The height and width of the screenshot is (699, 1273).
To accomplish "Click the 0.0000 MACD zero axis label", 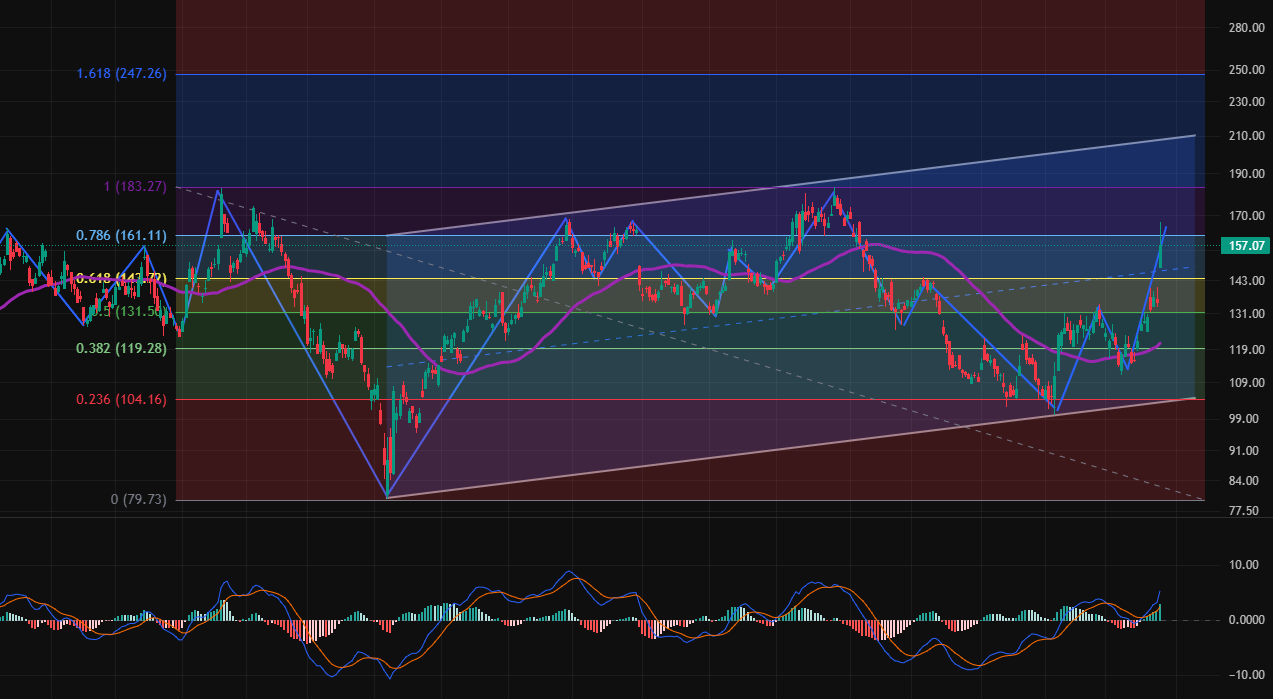I will tap(1245, 620).
